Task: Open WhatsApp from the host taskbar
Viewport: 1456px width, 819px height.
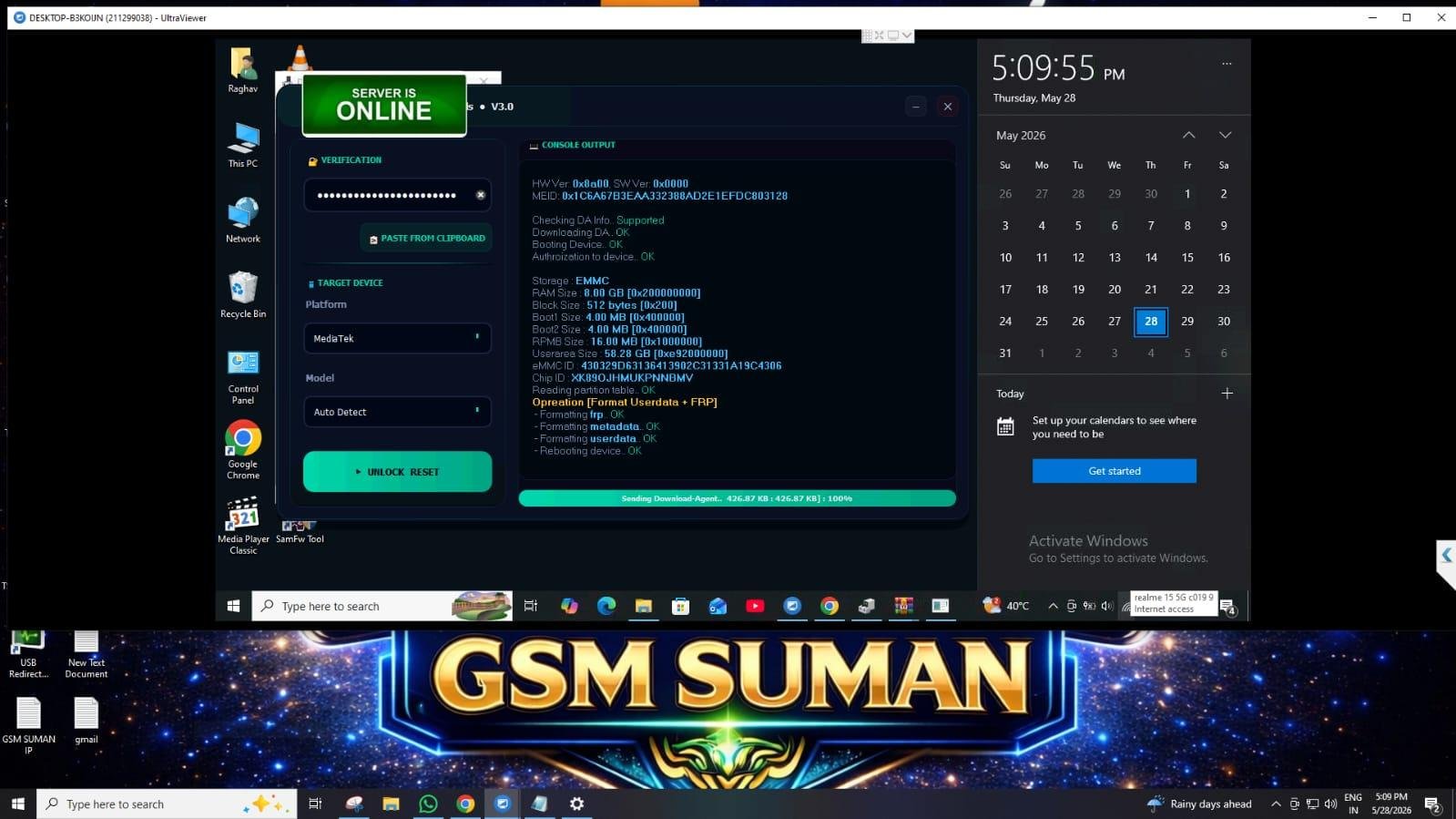Action: tap(428, 804)
